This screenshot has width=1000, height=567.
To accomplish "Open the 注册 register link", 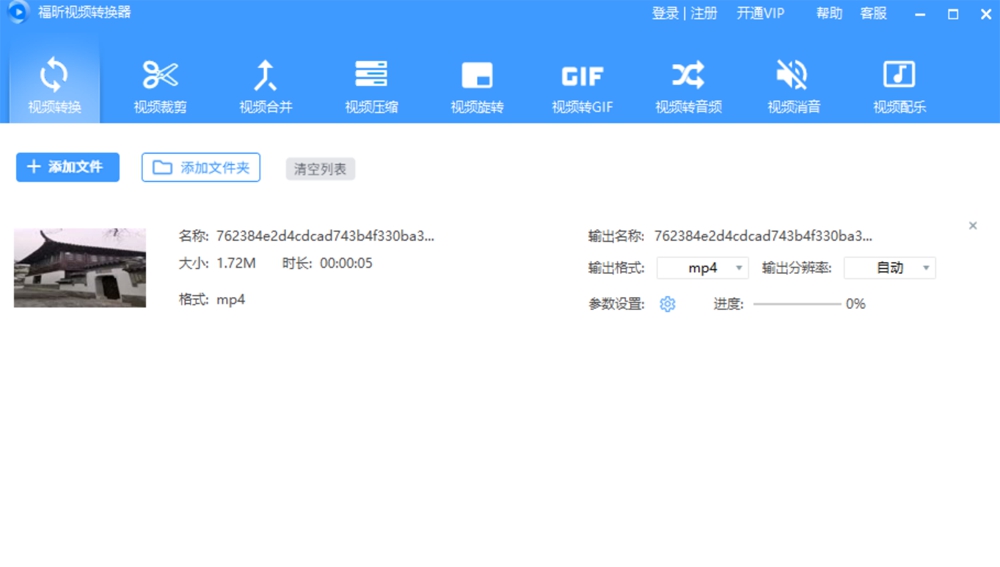I will pyautogui.click(x=704, y=13).
